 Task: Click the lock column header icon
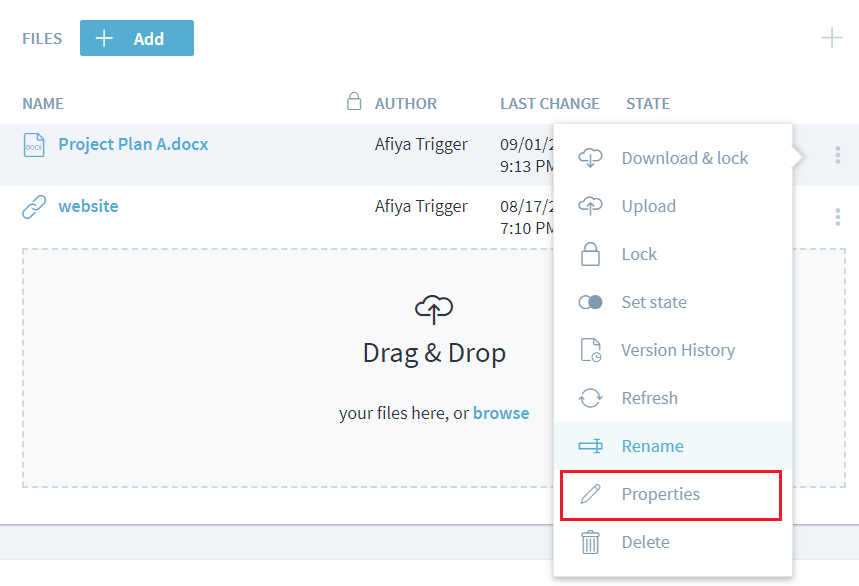353,102
